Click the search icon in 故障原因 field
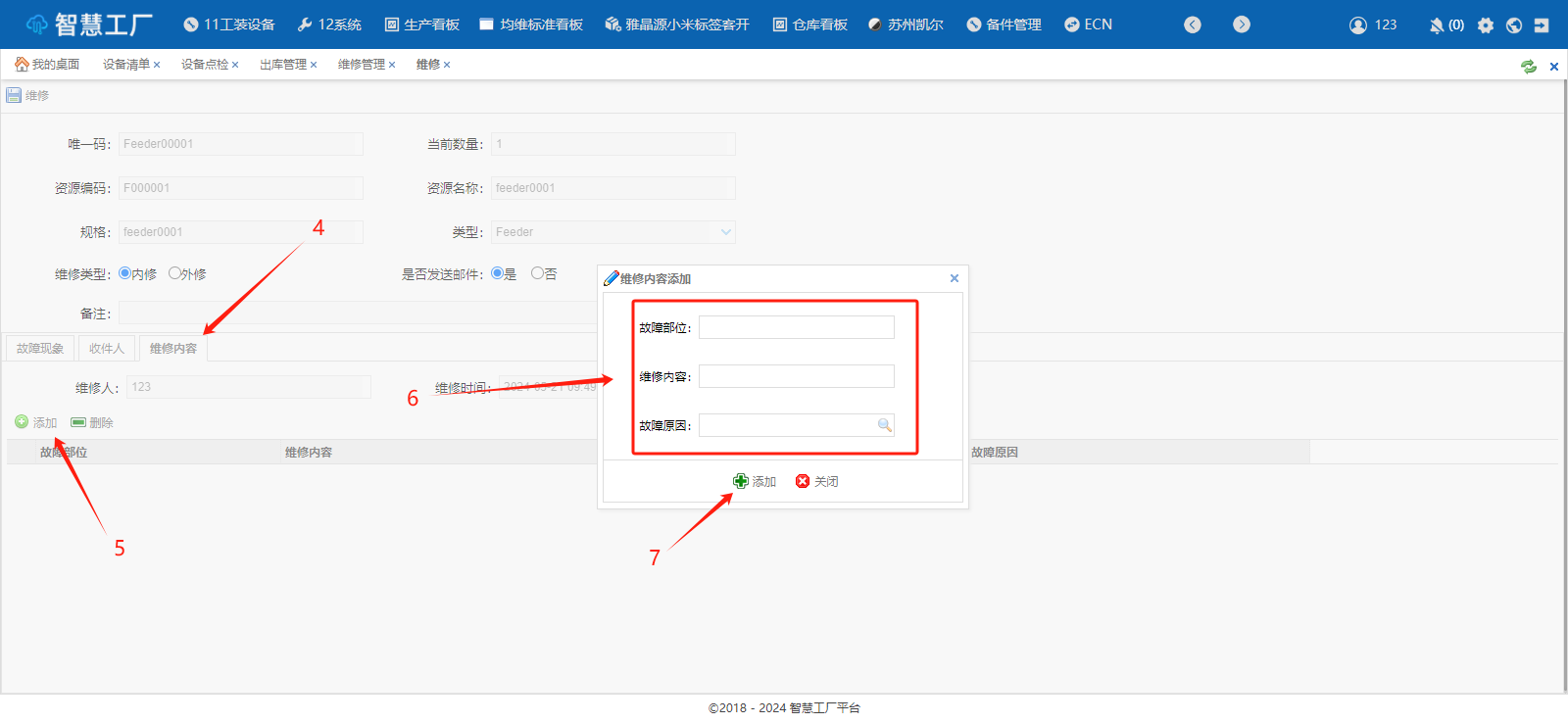 (884, 425)
